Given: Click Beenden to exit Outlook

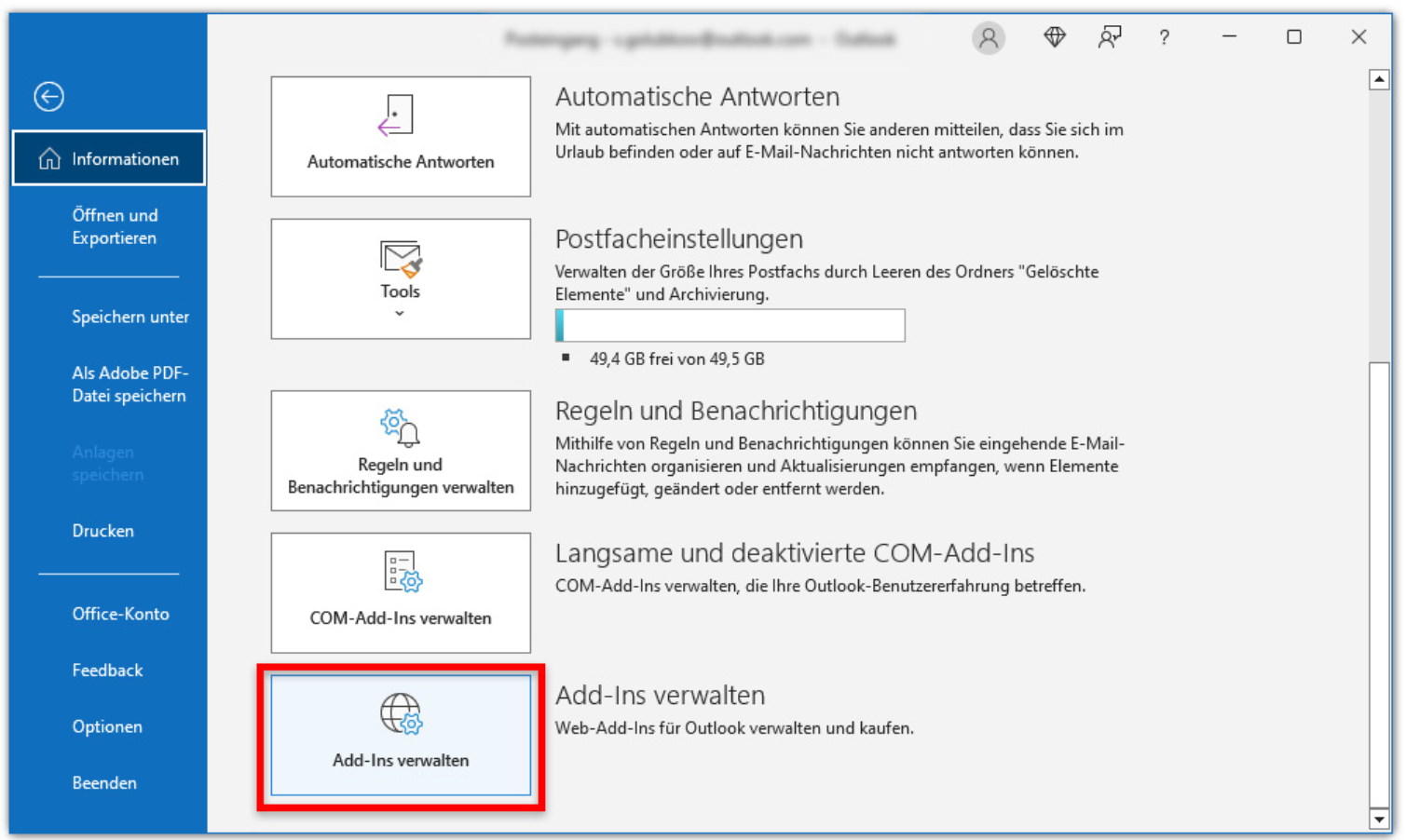Looking at the screenshot, I should [x=104, y=783].
